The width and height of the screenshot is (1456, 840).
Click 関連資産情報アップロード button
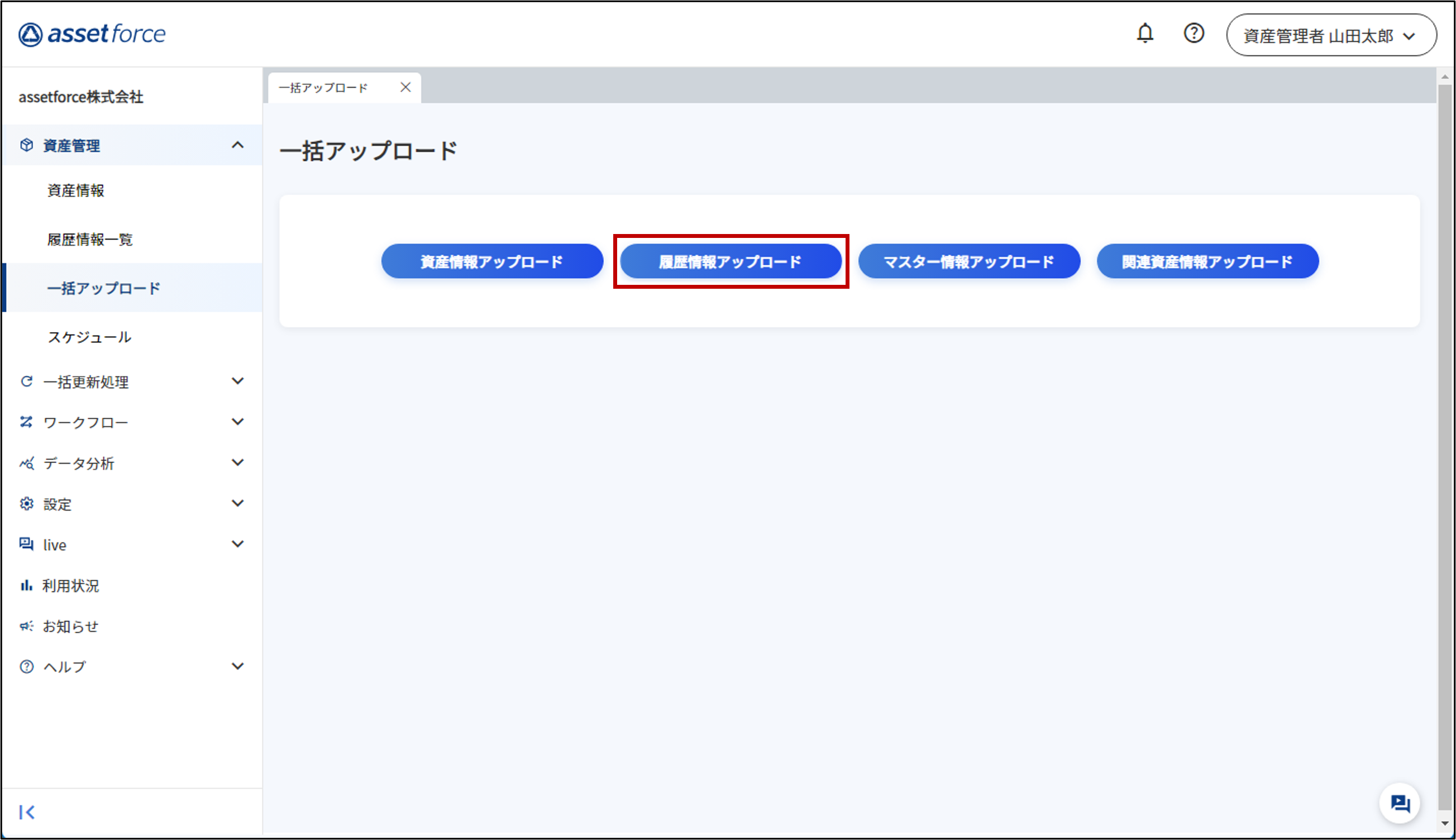pos(1207,261)
